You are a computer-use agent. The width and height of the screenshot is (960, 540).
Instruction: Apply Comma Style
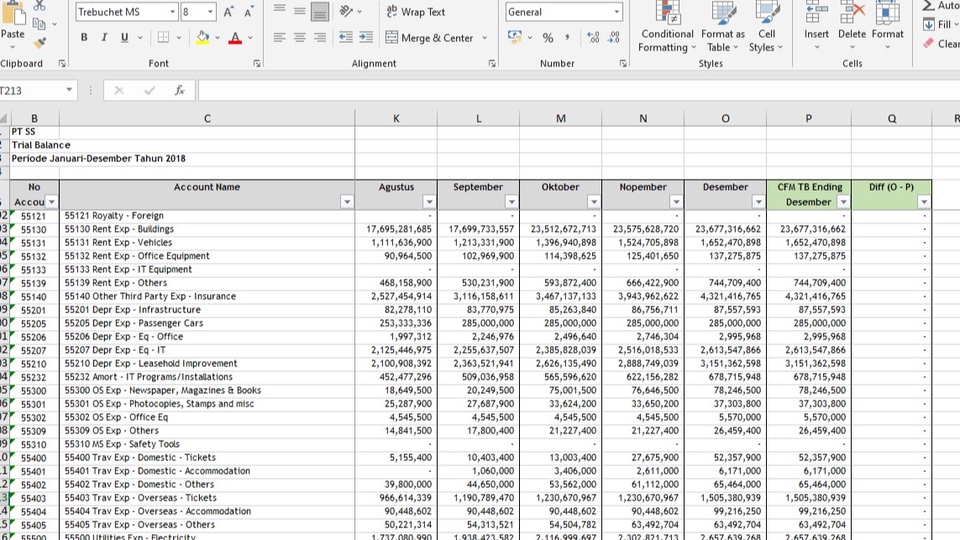coord(568,38)
